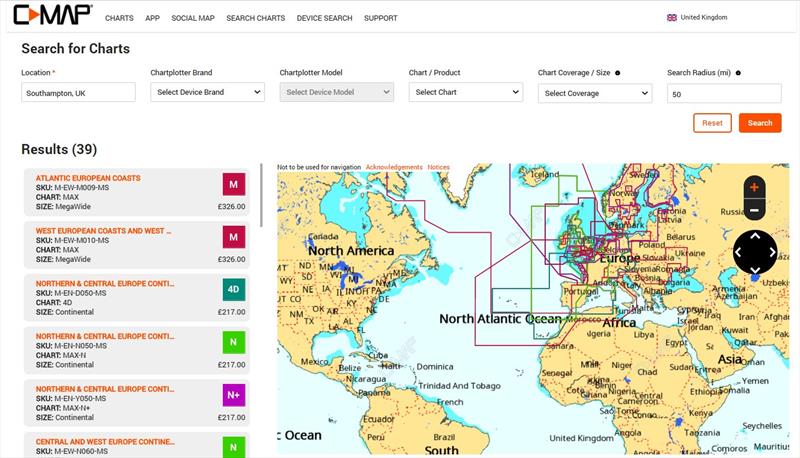Click North Atlantic Ocean map label
This screenshot has height=458, width=800.
(x=501, y=319)
